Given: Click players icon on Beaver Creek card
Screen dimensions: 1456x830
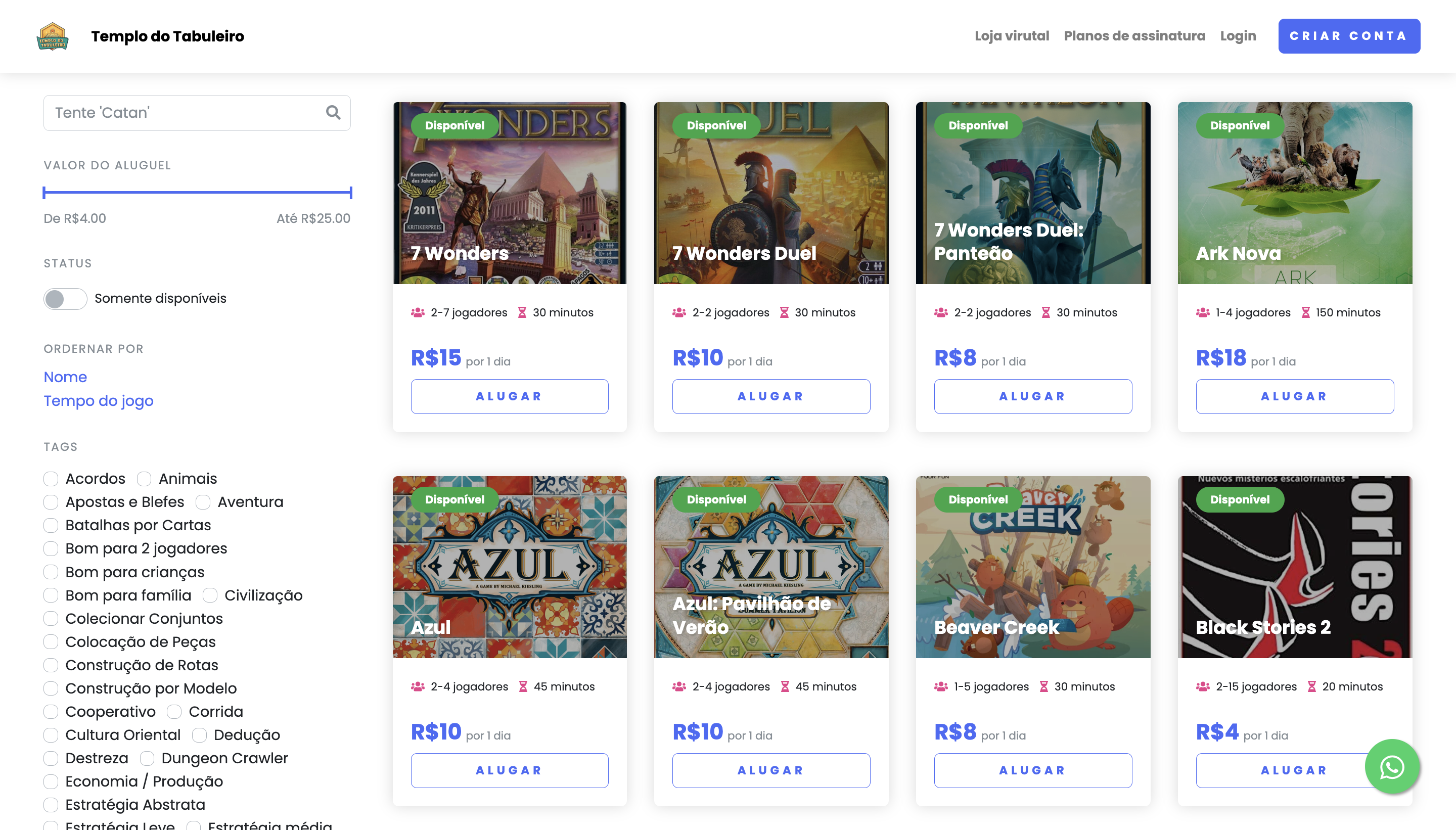Looking at the screenshot, I should coord(941,686).
